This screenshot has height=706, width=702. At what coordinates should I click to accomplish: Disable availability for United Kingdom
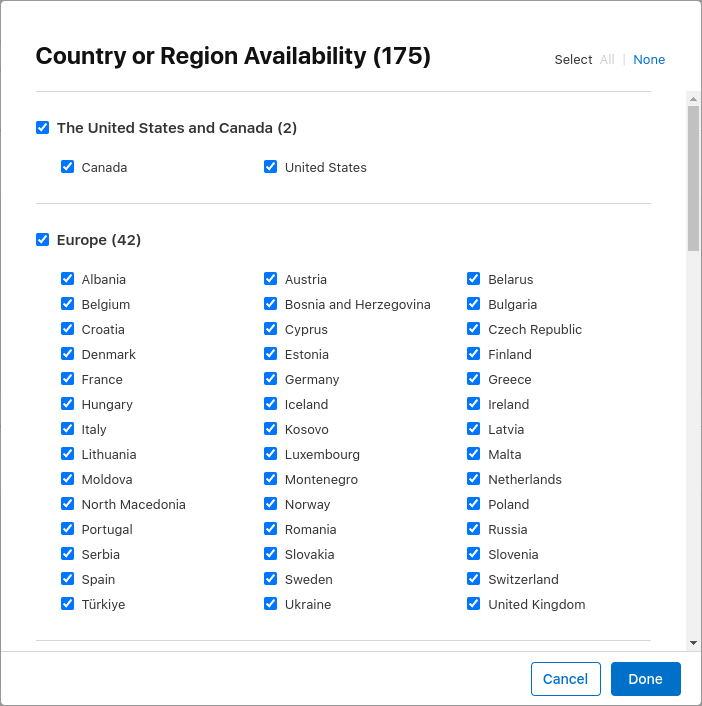coord(474,604)
